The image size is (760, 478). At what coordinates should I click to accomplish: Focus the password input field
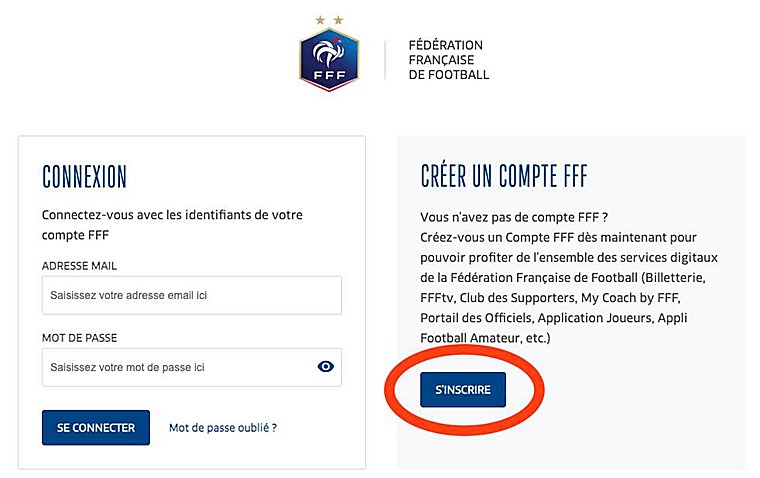[x=192, y=367]
